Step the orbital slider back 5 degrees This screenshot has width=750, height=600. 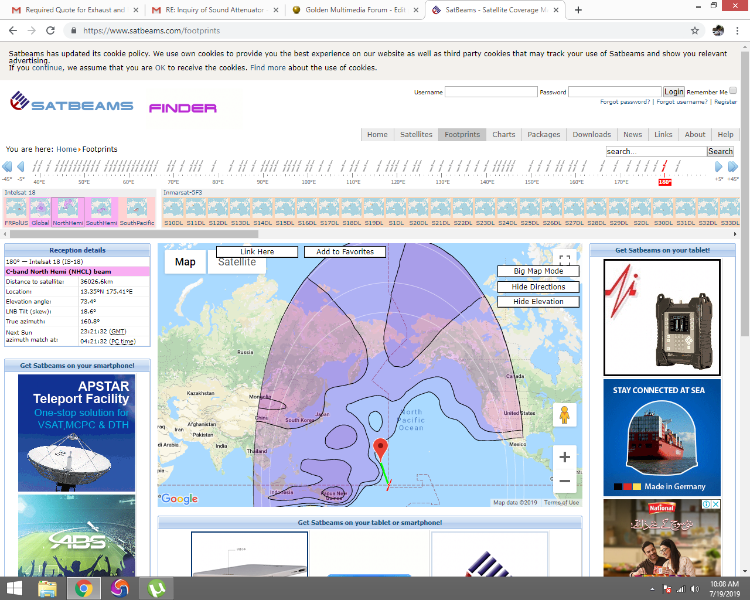tap(21, 167)
